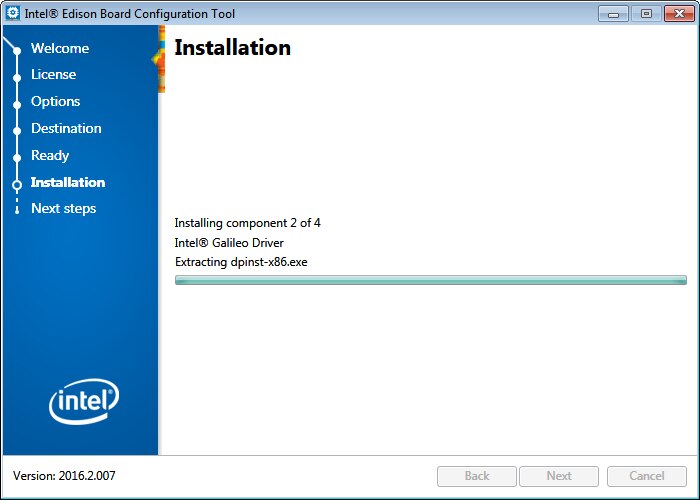Select the Welcome step in the sidebar
The width and height of the screenshot is (700, 500).
pyautogui.click(x=60, y=48)
